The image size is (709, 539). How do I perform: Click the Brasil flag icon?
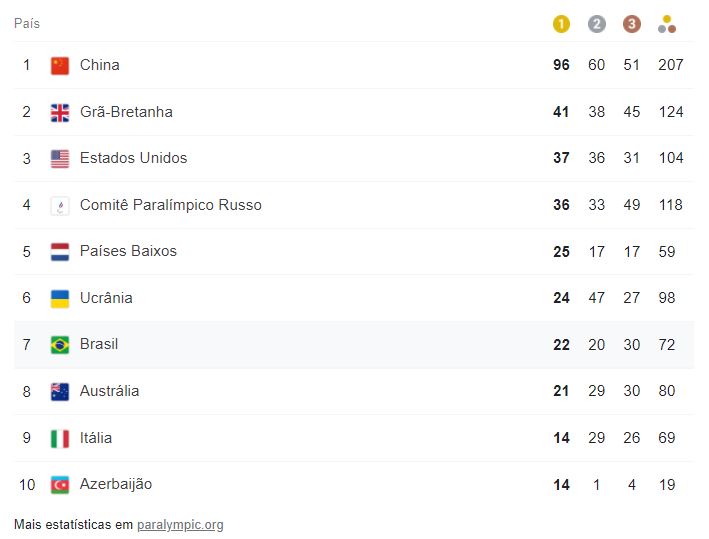click(60, 345)
